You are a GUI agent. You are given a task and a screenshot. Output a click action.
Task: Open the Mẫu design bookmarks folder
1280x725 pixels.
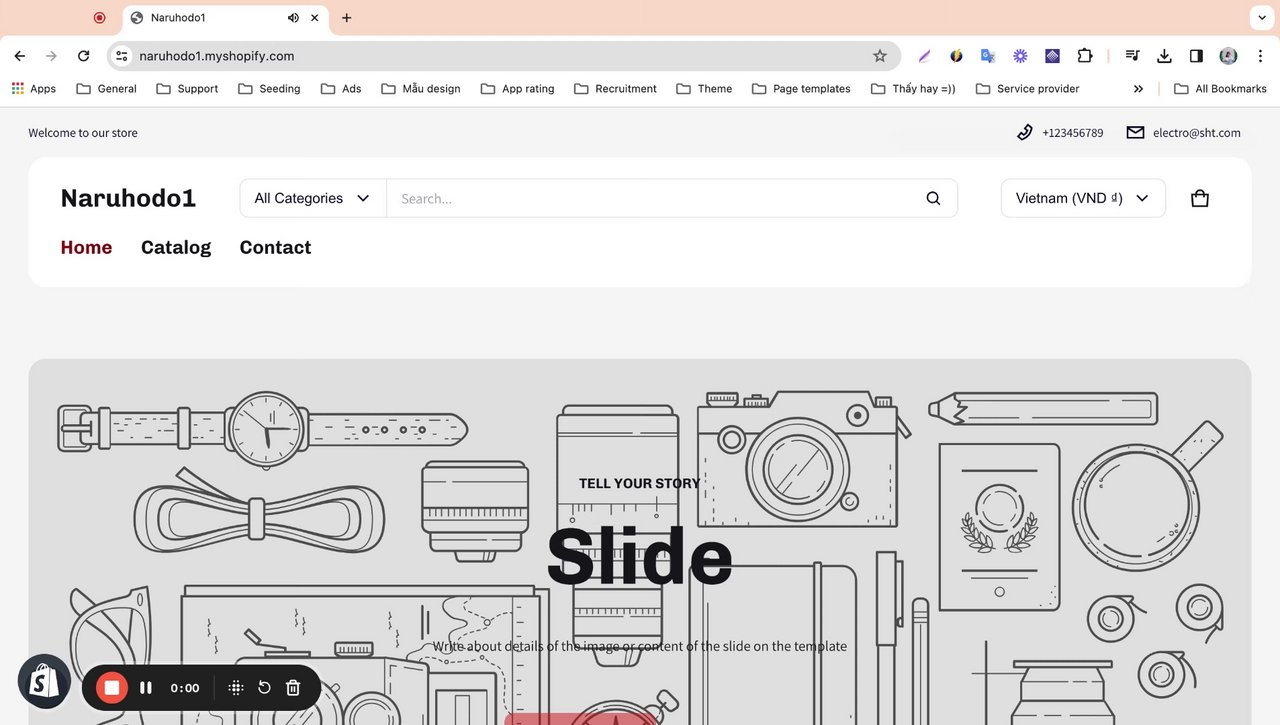pos(421,88)
